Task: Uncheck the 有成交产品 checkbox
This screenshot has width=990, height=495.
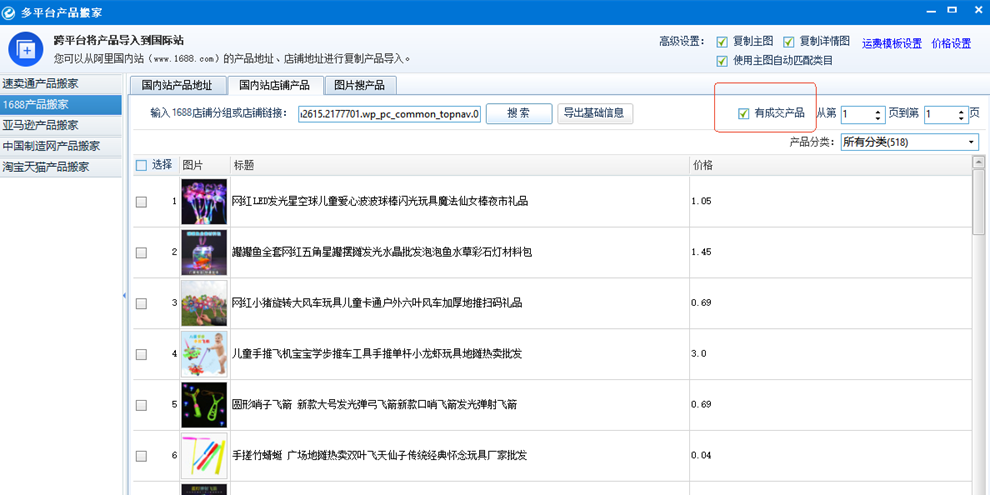Action: tap(743, 113)
